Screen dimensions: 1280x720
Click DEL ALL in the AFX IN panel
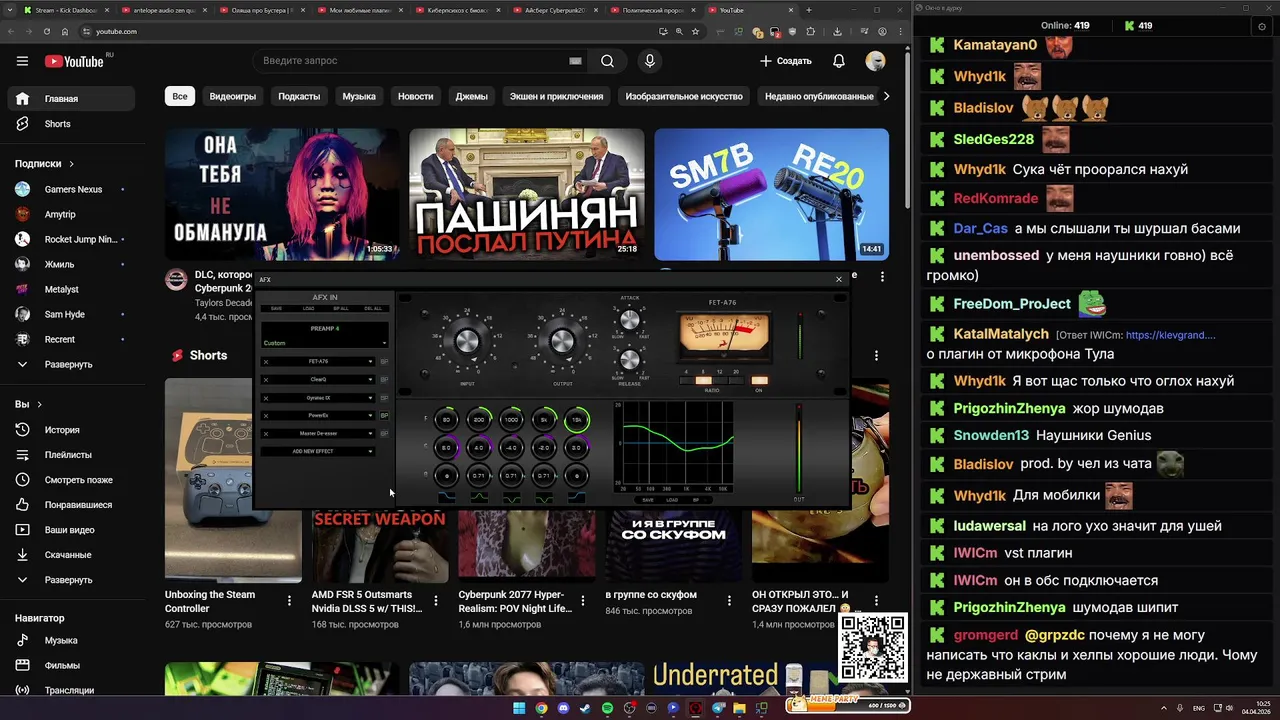[x=373, y=308]
